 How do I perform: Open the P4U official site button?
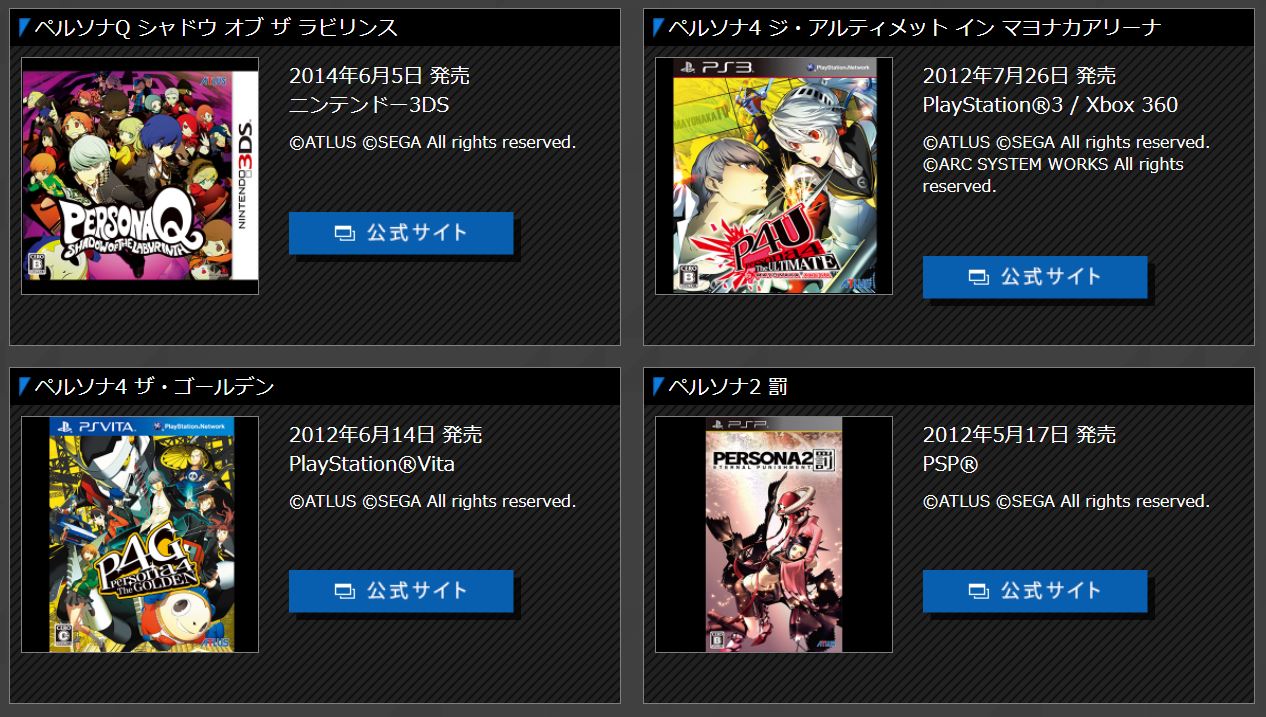[x=1035, y=277]
